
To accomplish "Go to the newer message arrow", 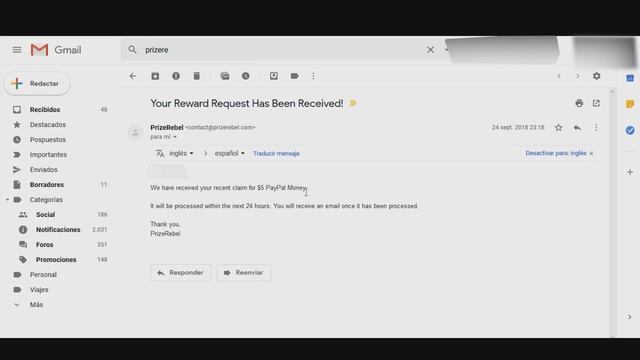I will pyautogui.click(x=559, y=76).
